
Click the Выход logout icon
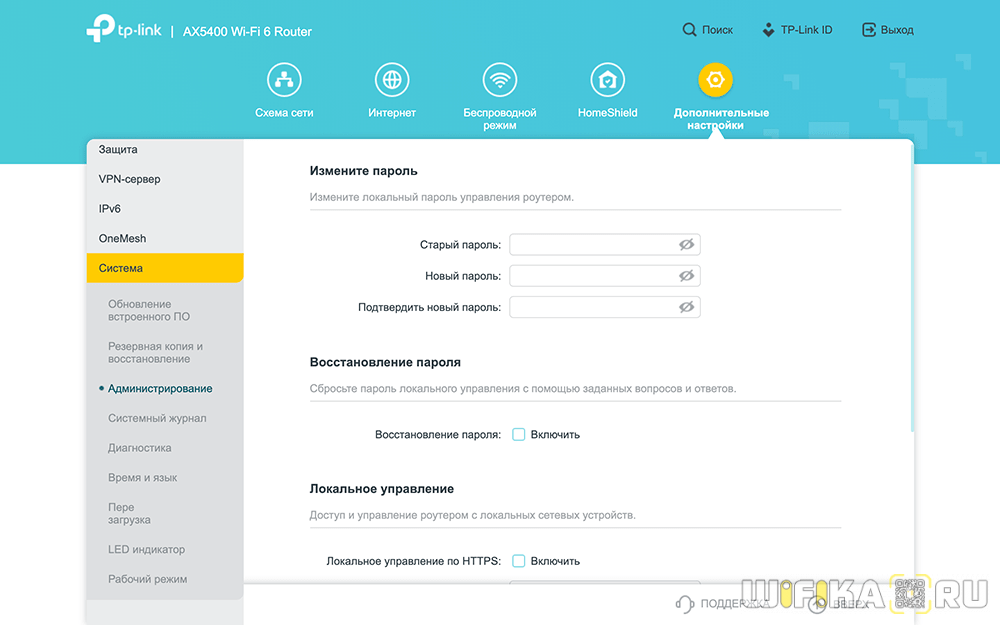click(x=869, y=30)
